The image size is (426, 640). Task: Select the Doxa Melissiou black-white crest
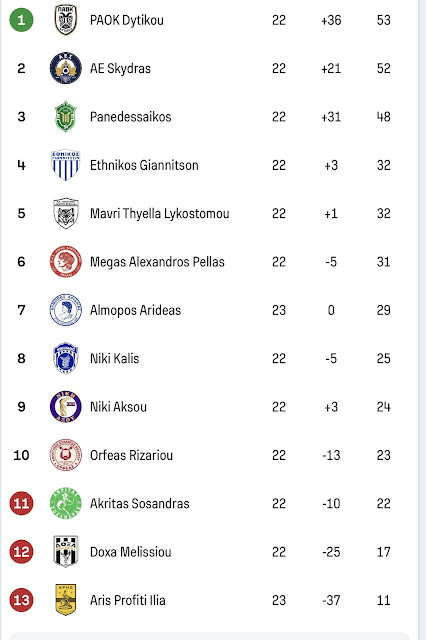click(x=66, y=551)
